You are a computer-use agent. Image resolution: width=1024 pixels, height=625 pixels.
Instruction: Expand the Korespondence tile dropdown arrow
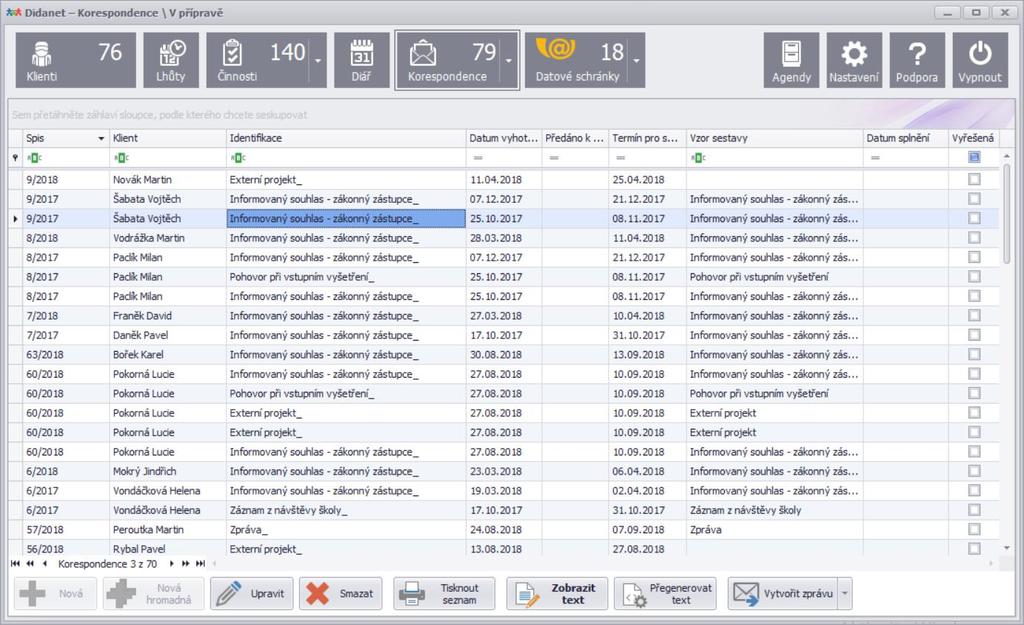click(509, 60)
